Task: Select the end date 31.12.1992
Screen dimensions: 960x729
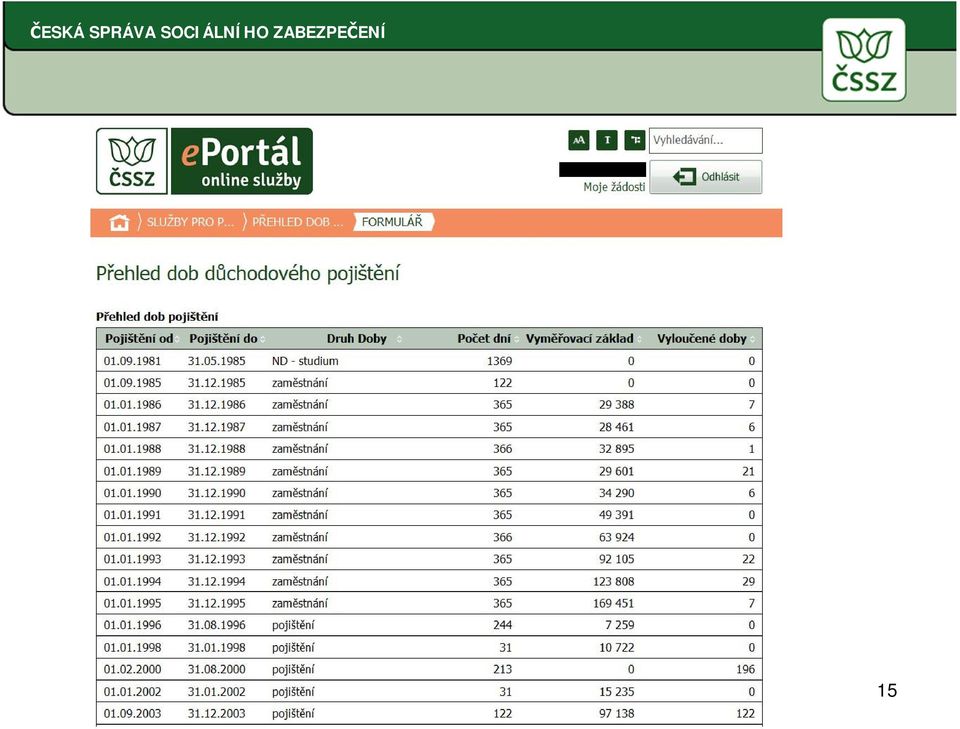Action: (217, 537)
